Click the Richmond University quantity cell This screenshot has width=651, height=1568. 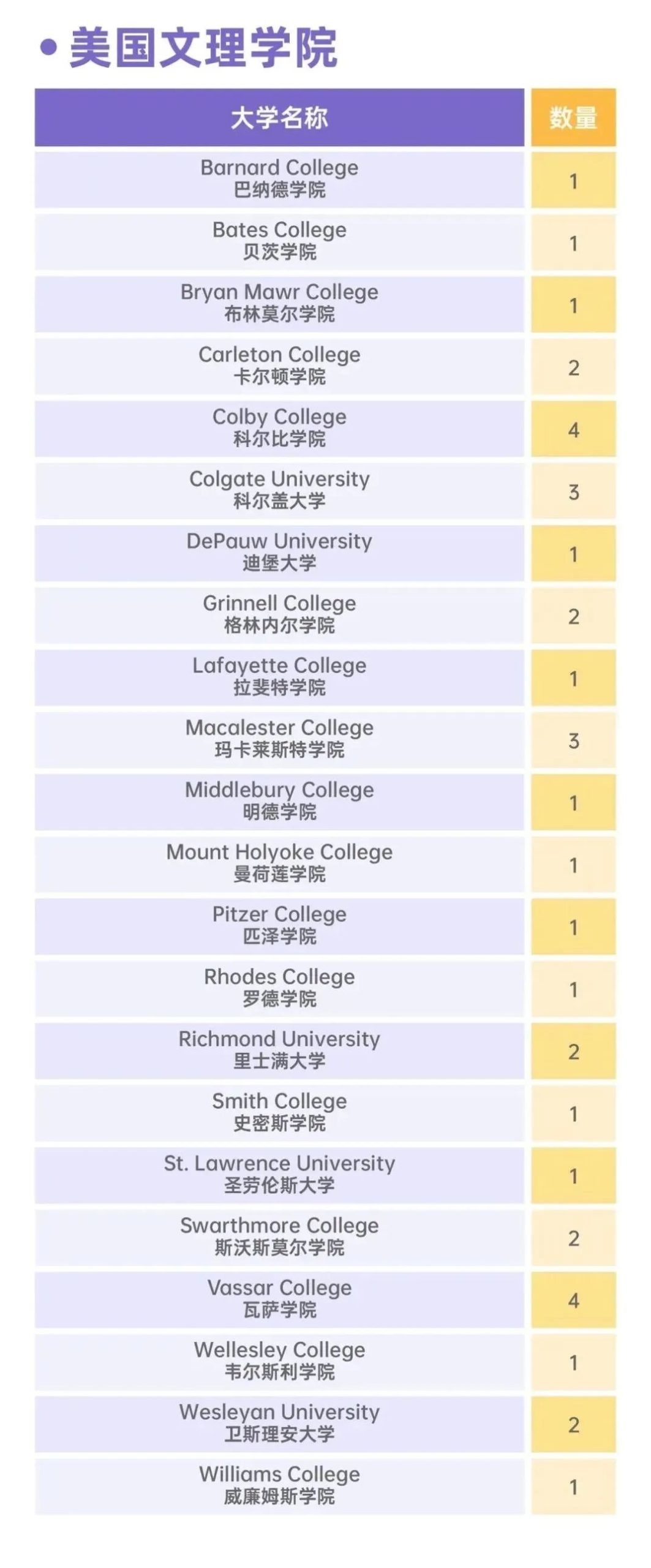573,1052
